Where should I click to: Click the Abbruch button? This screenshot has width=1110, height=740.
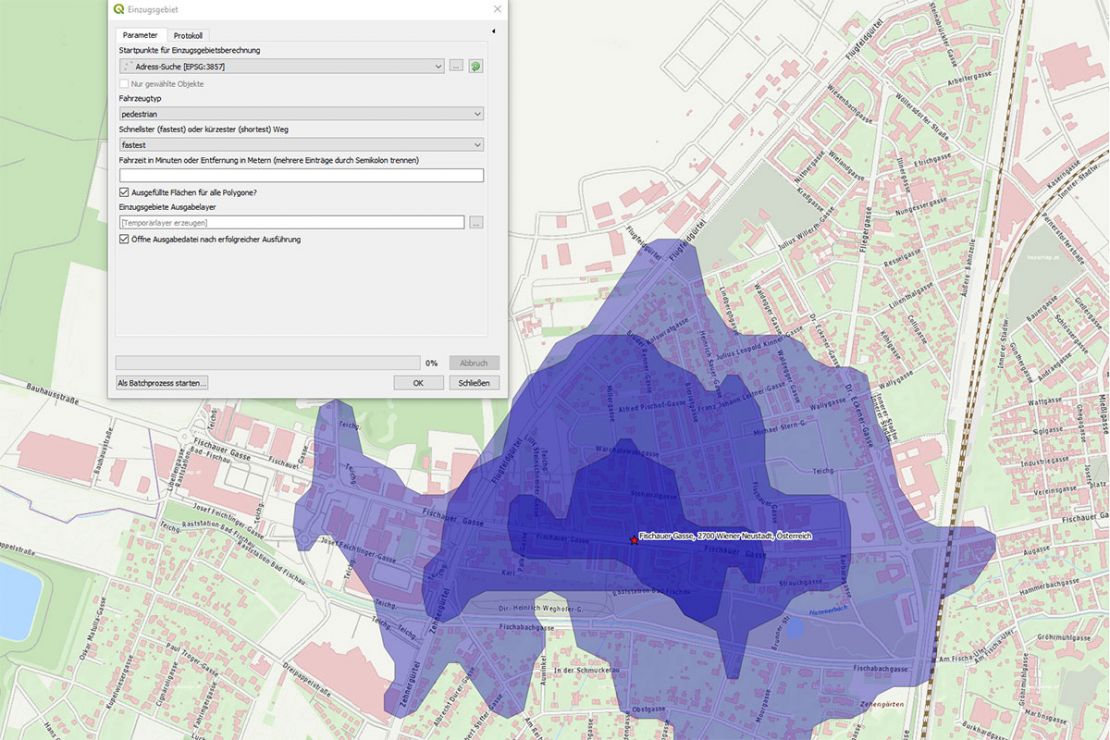(474, 363)
